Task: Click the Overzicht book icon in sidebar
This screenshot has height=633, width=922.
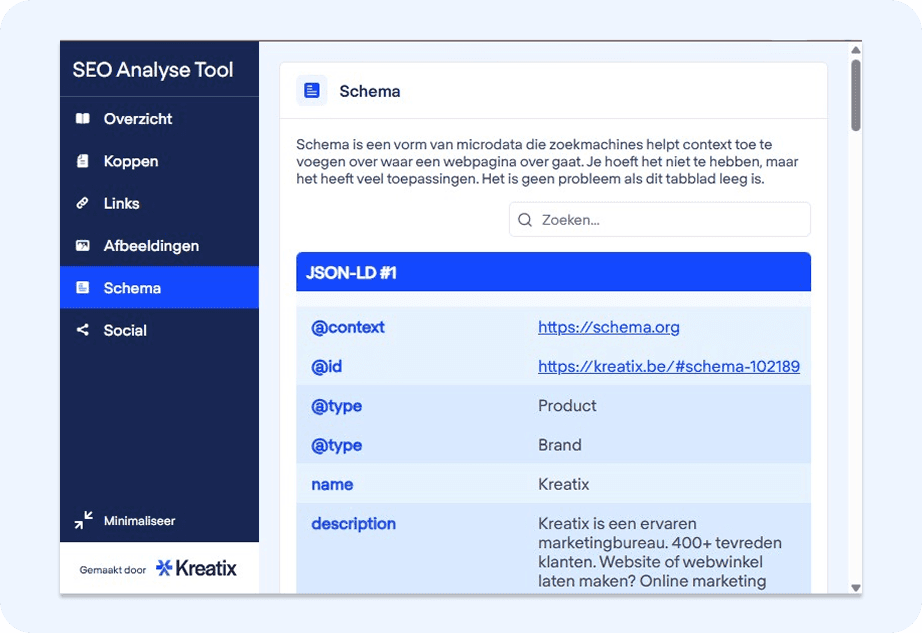Action: (x=83, y=119)
